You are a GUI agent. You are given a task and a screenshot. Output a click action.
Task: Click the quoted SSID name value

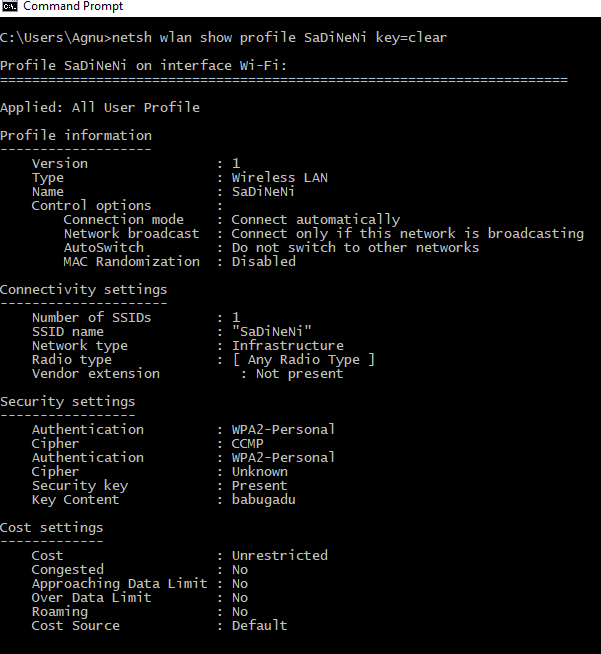click(x=272, y=331)
